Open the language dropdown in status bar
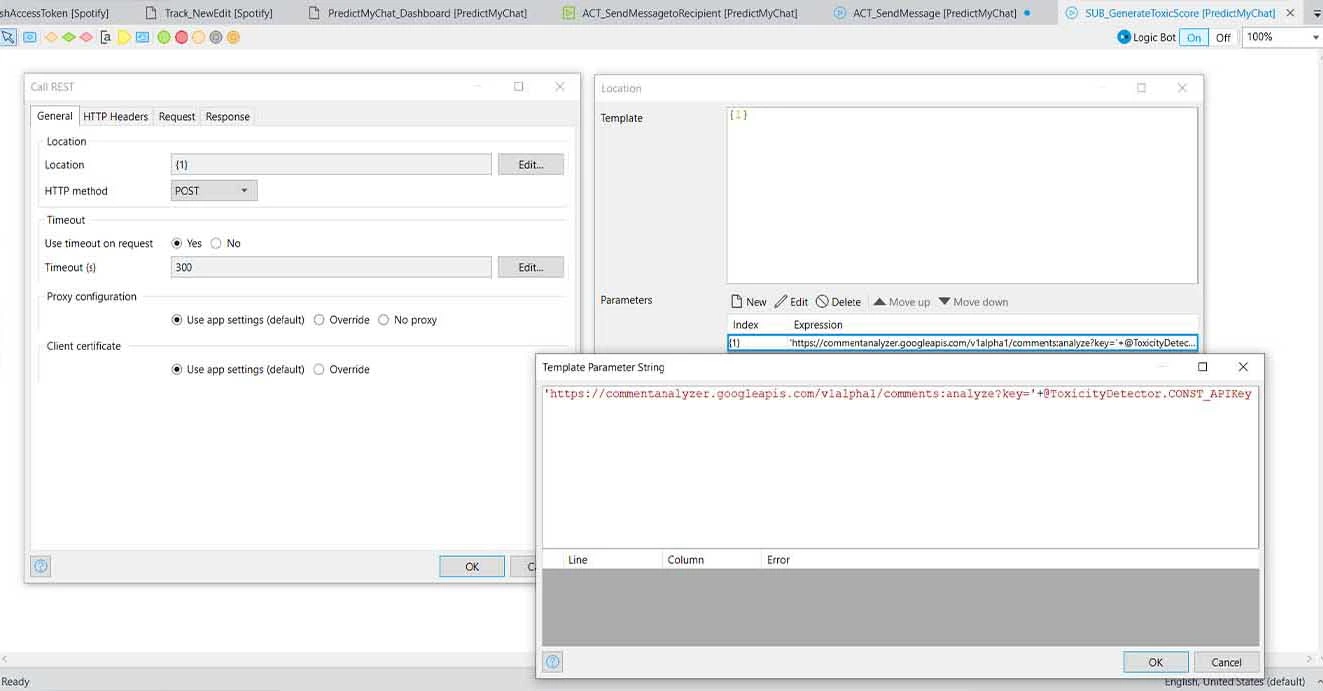The image size is (1323, 691). (1318, 681)
